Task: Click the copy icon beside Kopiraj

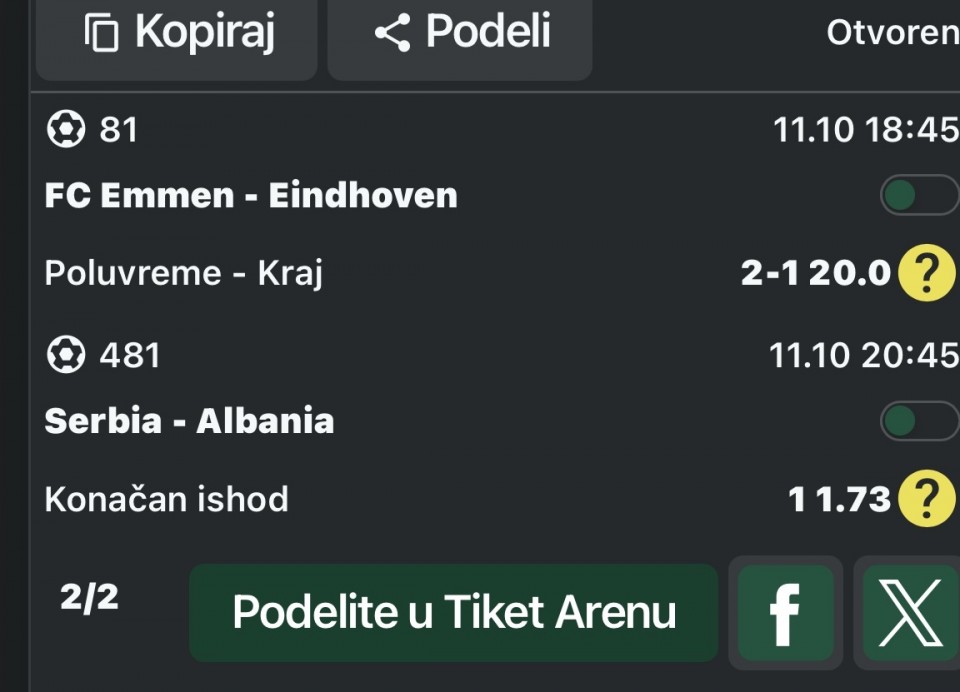Action: [102, 34]
